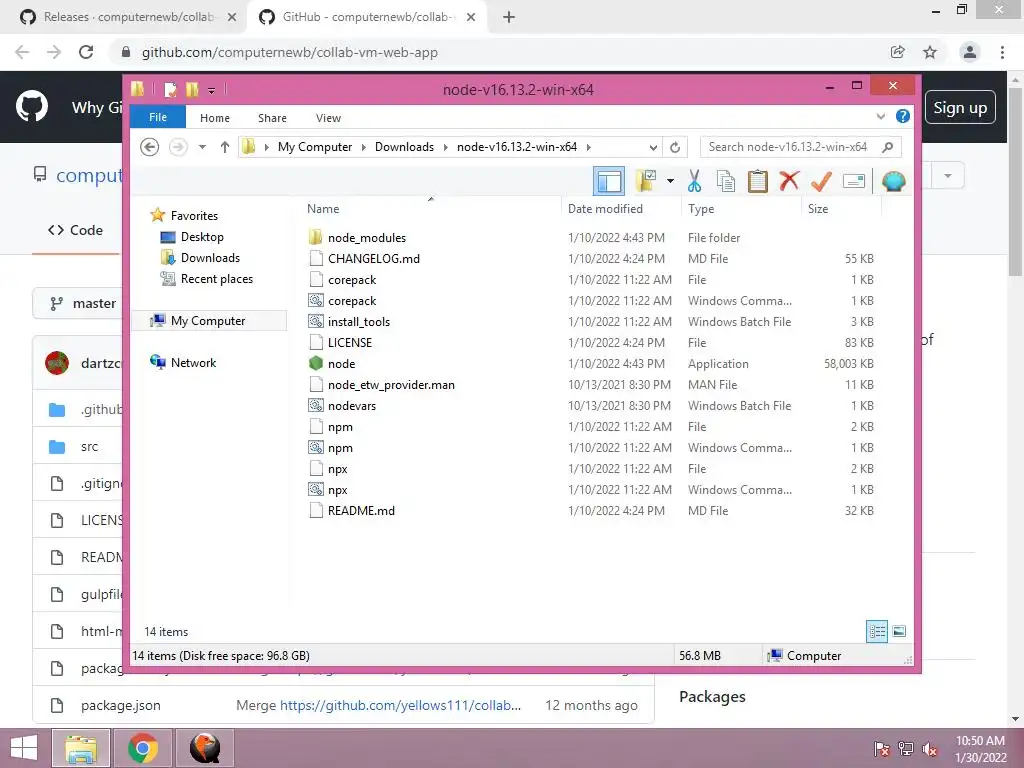Open a new Chrome tab

509,17
